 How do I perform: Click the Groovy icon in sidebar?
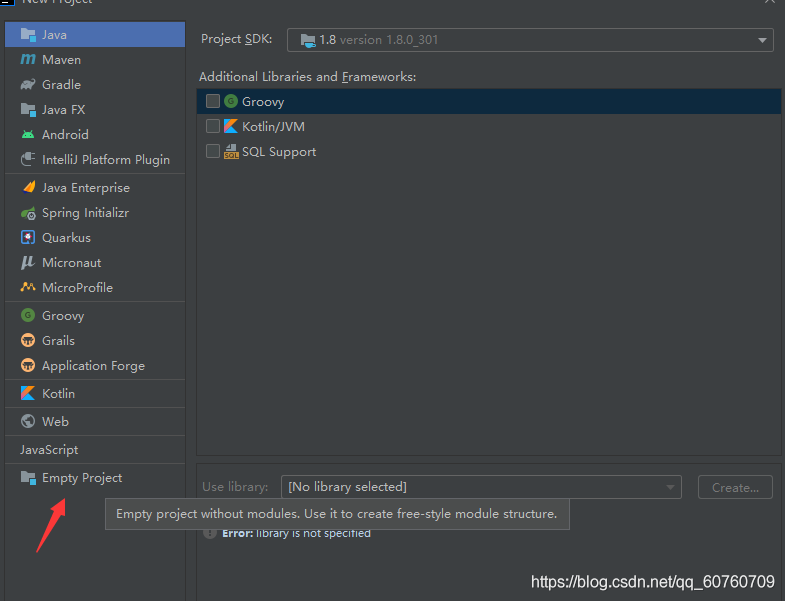28,316
